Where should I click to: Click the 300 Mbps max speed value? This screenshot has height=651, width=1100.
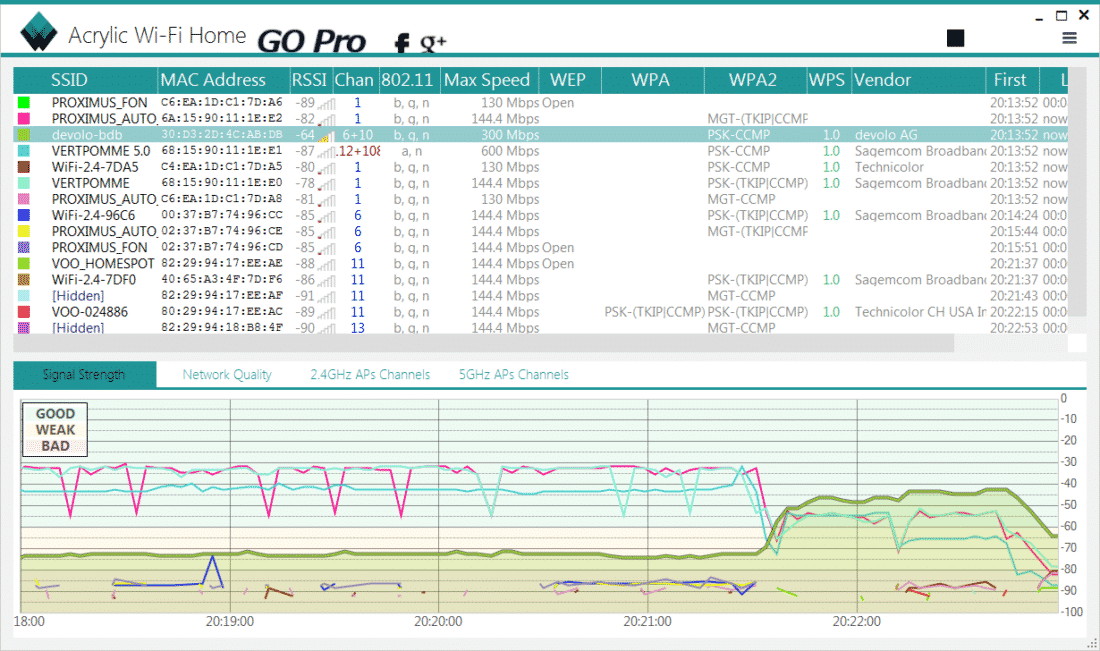(510, 135)
